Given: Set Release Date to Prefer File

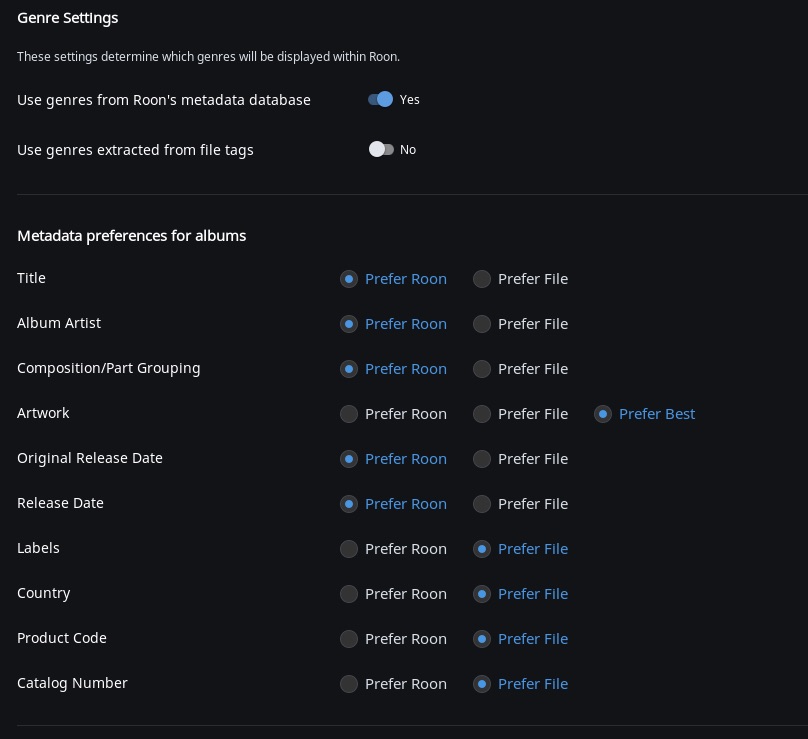Looking at the screenshot, I should pyautogui.click(x=482, y=504).
